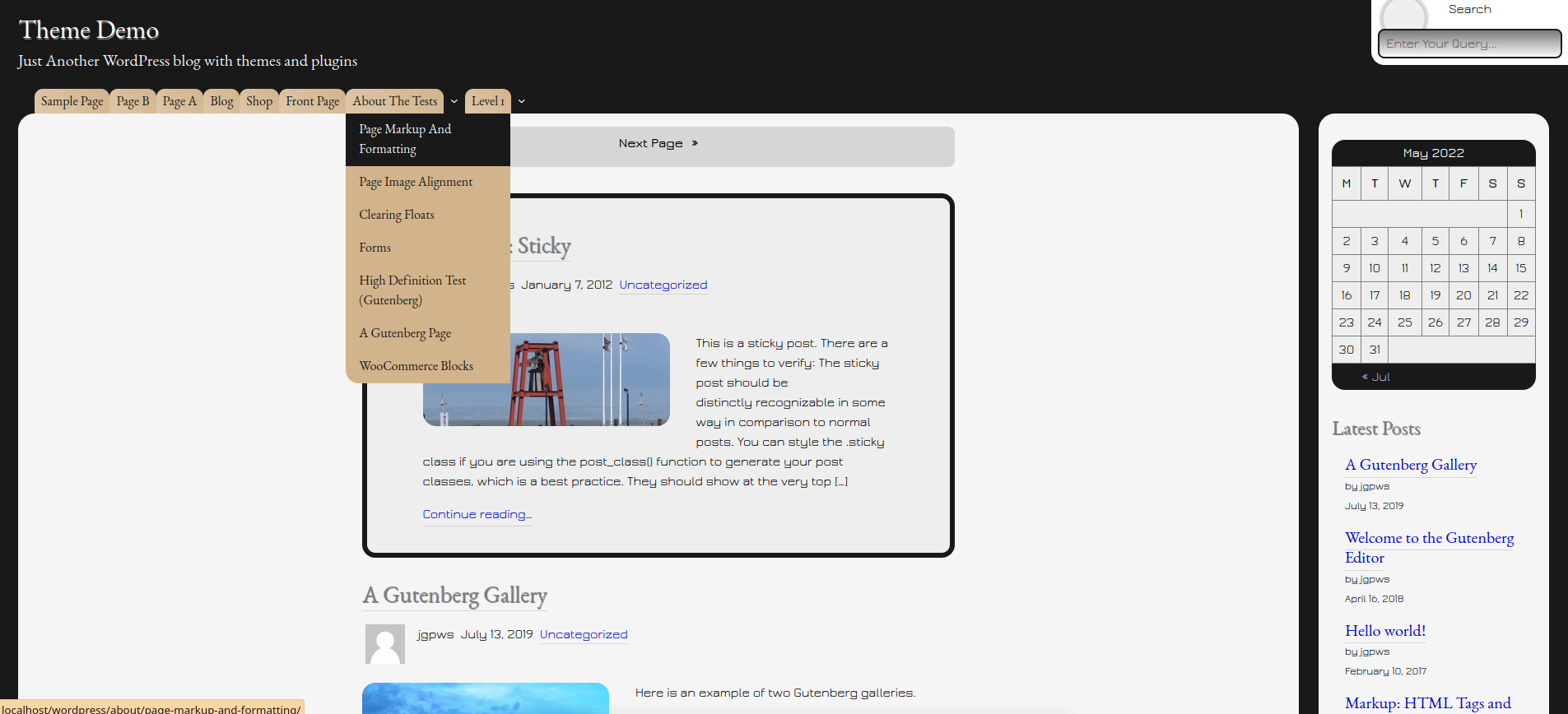1568x714 pixels.
Task: Open the Shop menu item
Action: pyautogui.click(x=259, y=101)
